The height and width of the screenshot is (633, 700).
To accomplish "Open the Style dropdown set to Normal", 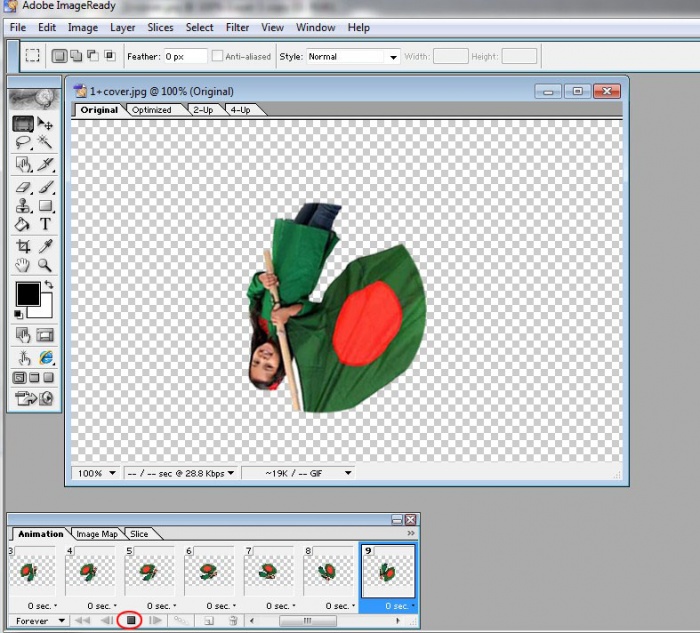I will pyautogui.click(x=353, y=57).
